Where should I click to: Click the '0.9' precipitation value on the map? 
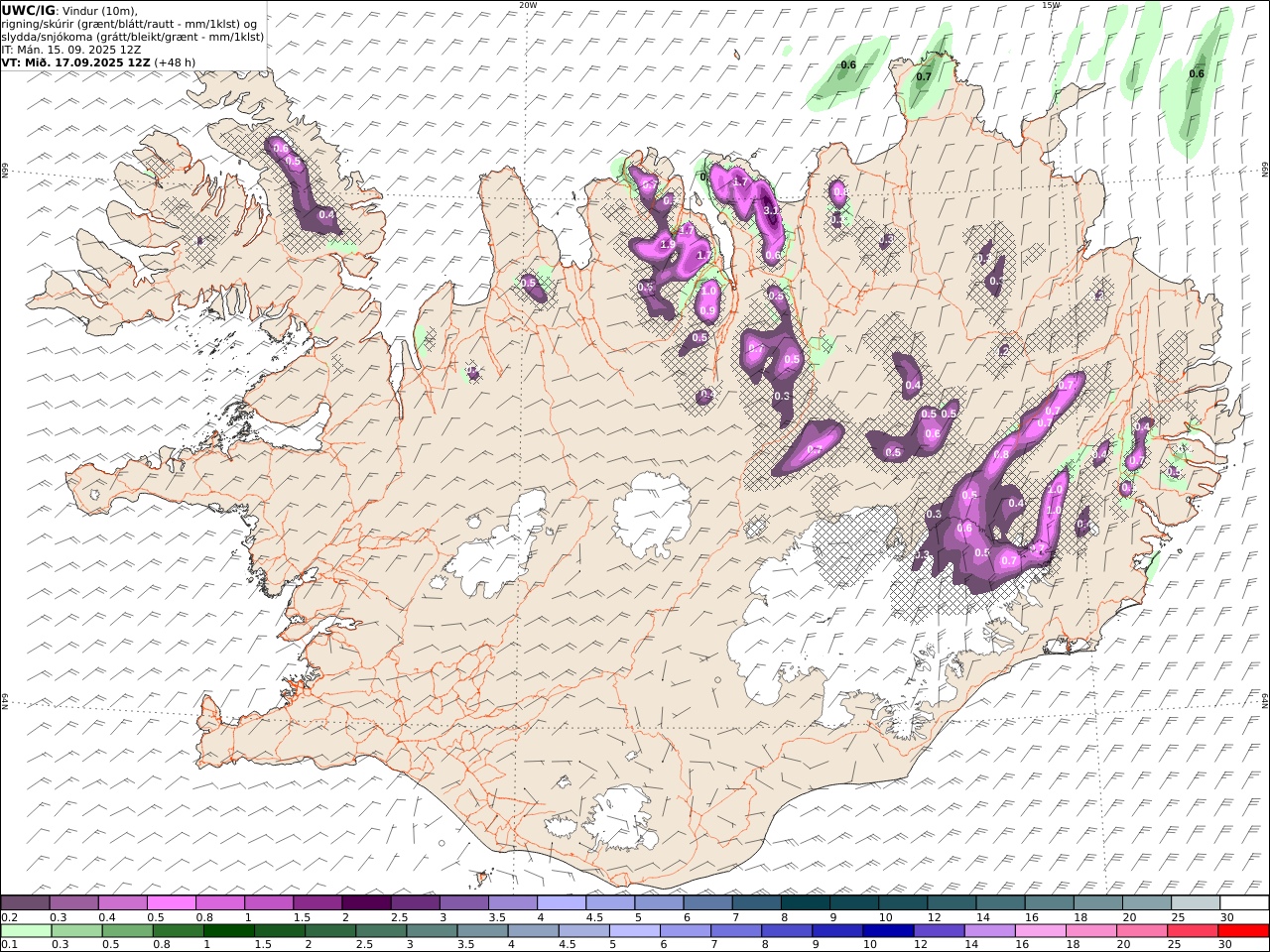point(707,310)
